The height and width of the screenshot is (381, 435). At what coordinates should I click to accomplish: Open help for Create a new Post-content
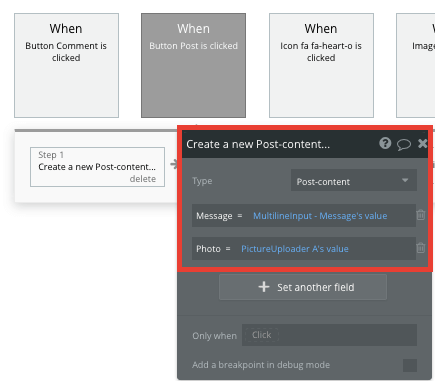point(385,143)
